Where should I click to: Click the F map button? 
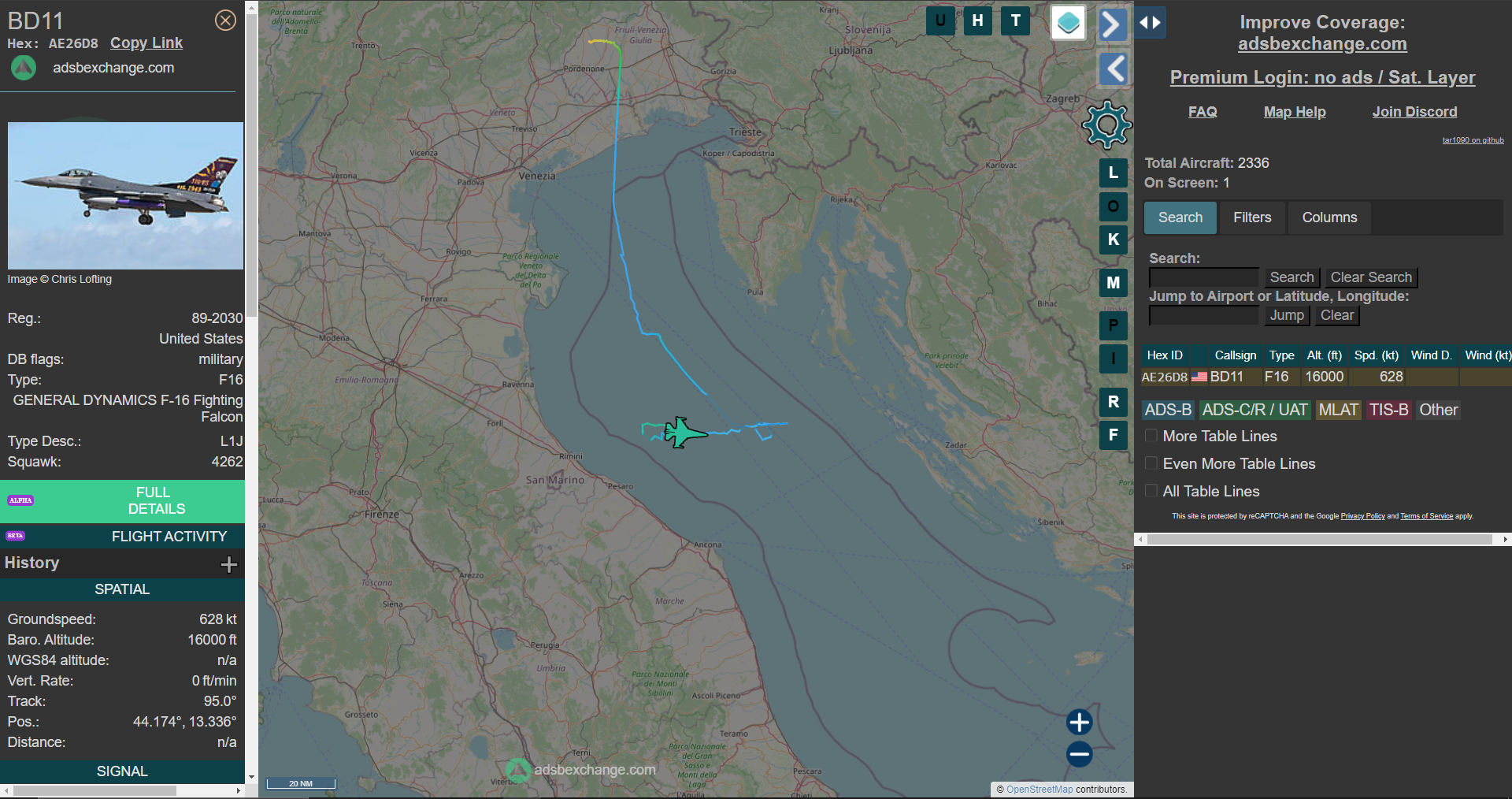pos(1113,435)
